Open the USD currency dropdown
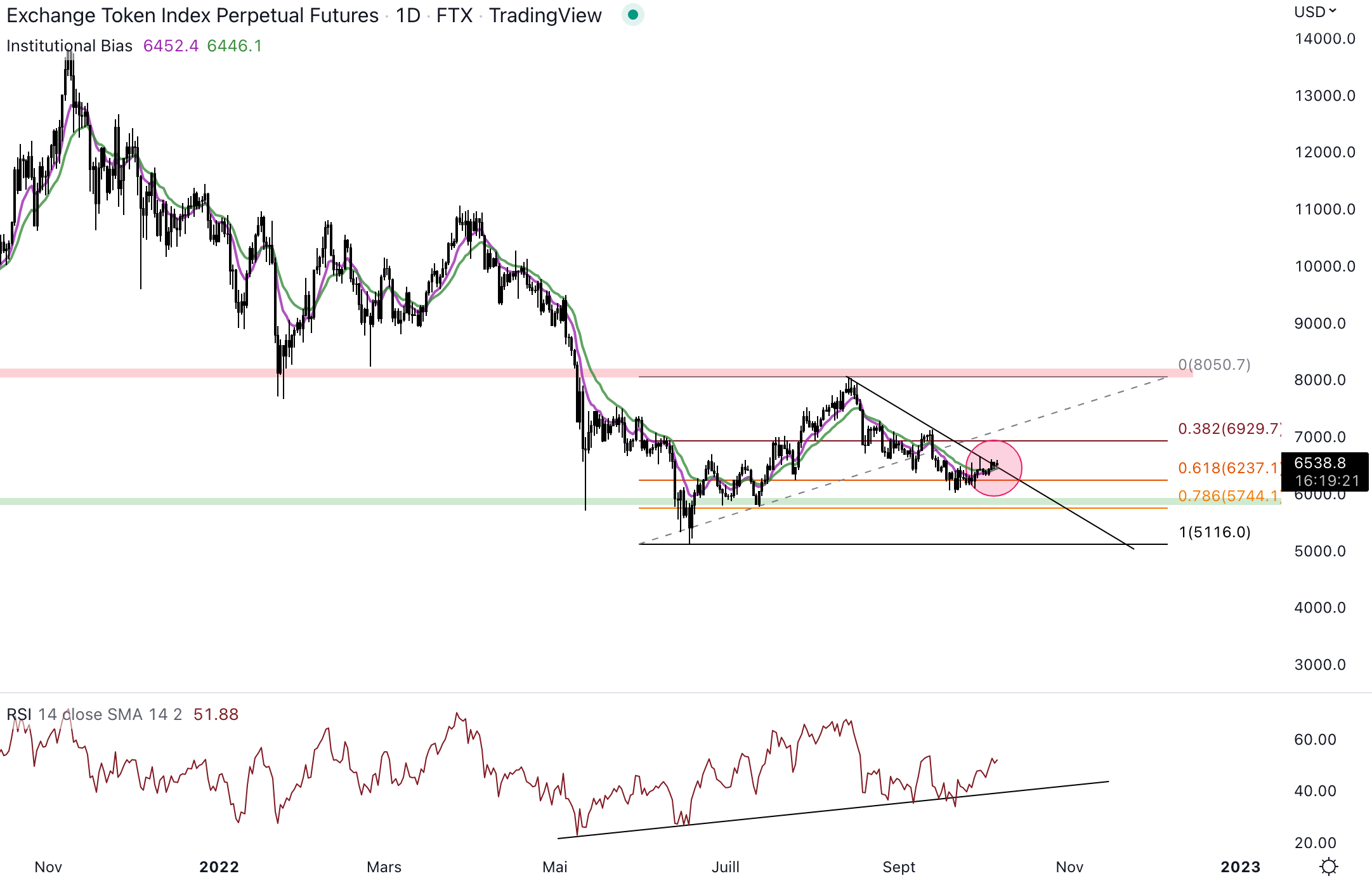Viewport: 1372px width, 883px height. tap(1316, 12)
